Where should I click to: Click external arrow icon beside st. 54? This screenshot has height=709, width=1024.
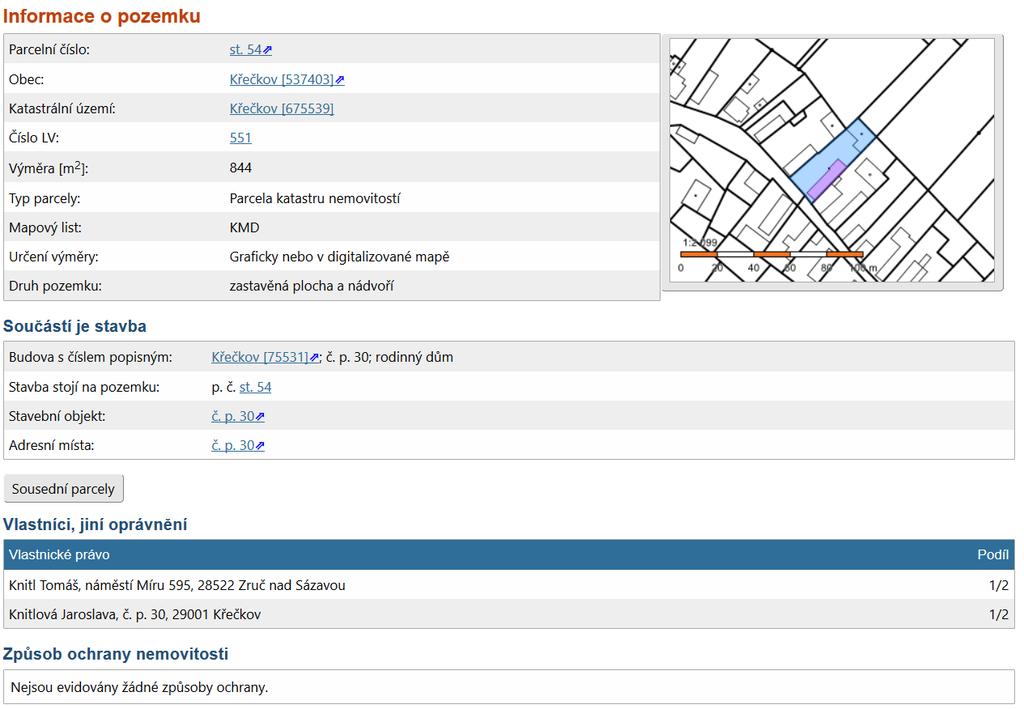267,50
